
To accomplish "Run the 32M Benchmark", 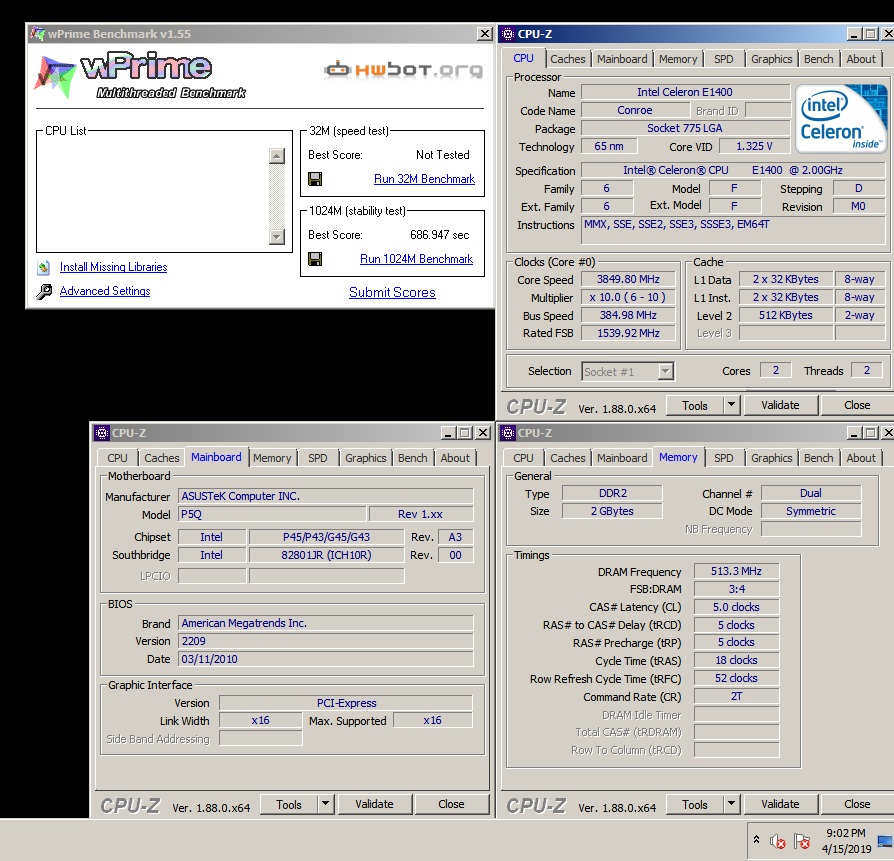I will pyautogui.click(x=424, y=179).
